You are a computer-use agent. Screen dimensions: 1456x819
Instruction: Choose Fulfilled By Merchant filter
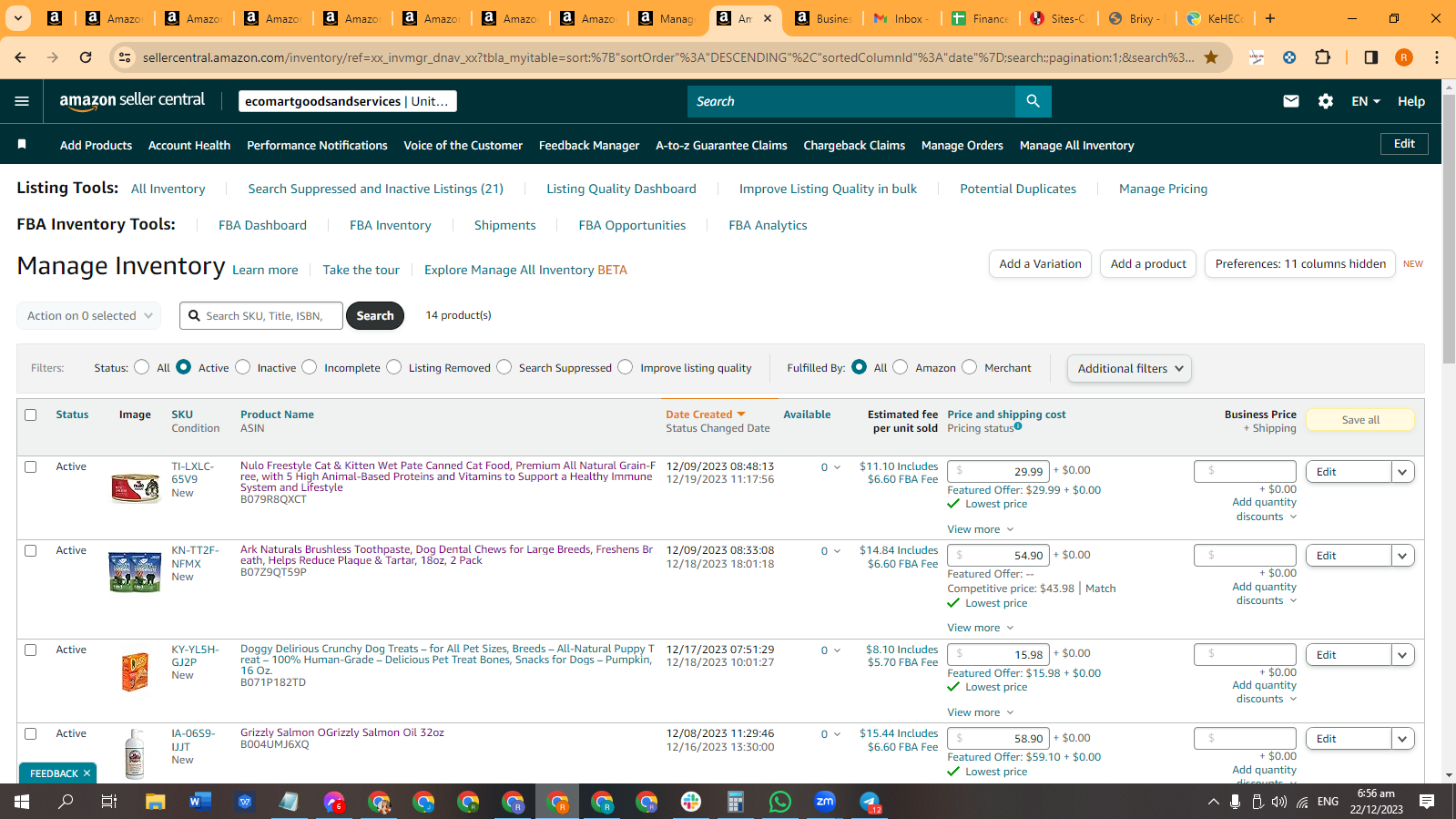click(970, 367)
